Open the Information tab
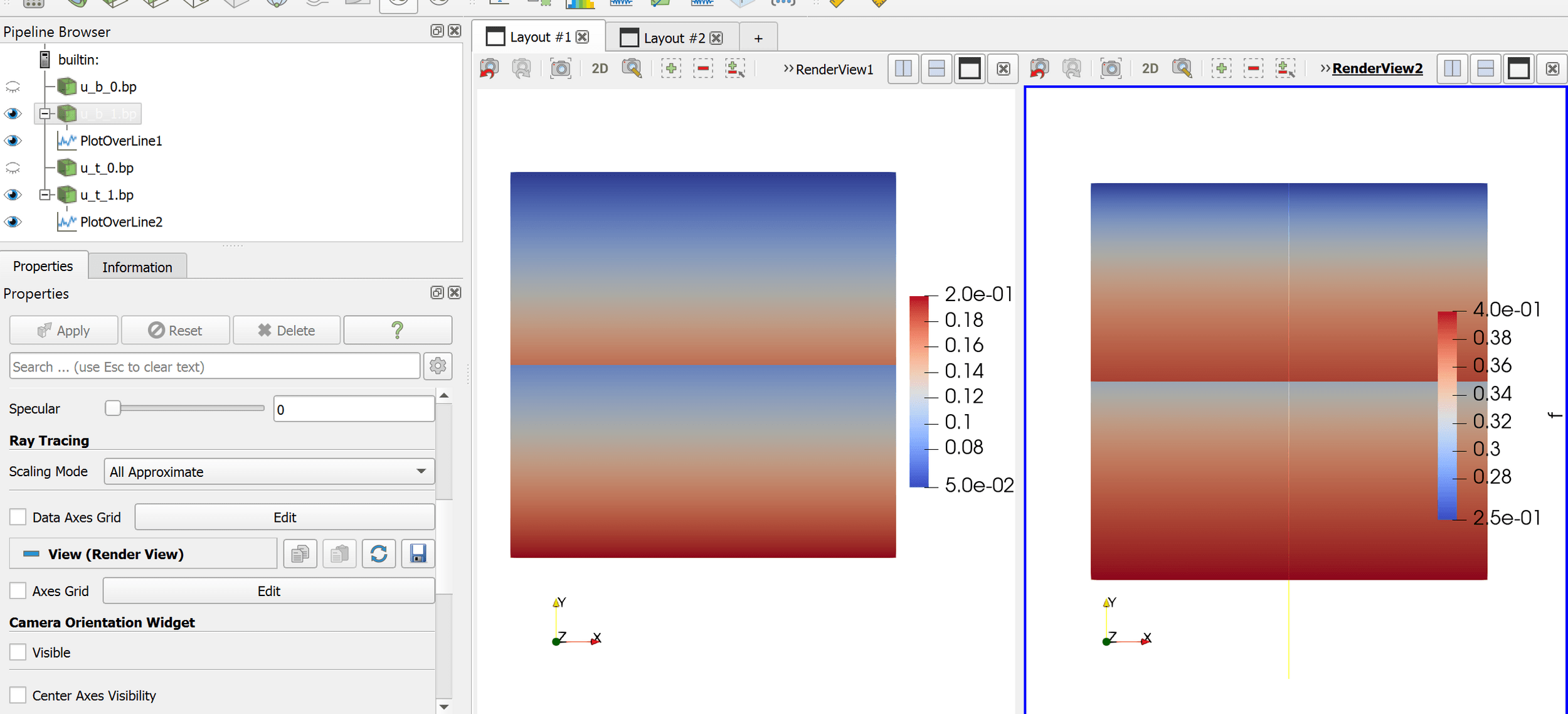The height and width of the screenshot is (714, 1568). pos(137,267)
